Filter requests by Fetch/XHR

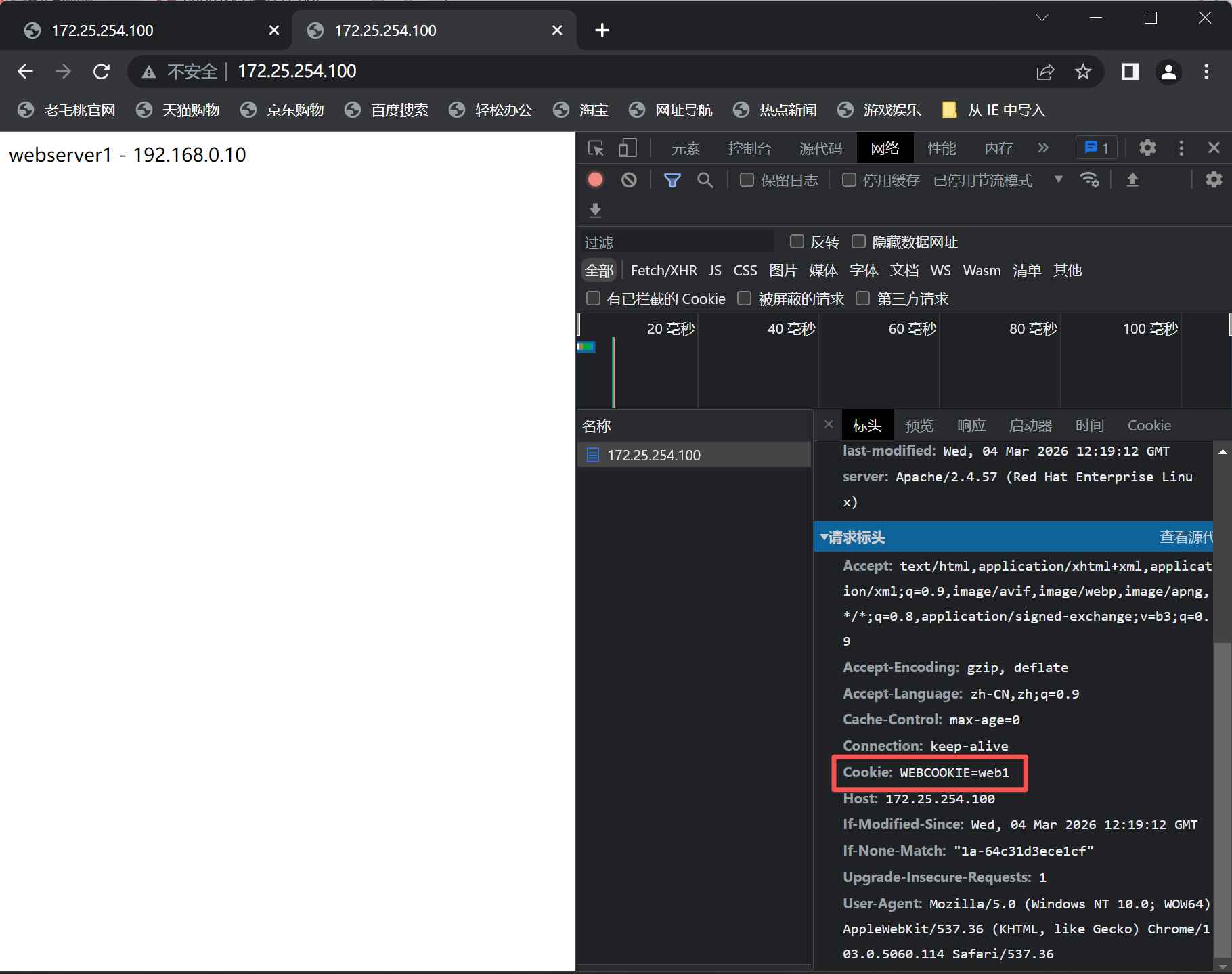(x=663, y=271)
